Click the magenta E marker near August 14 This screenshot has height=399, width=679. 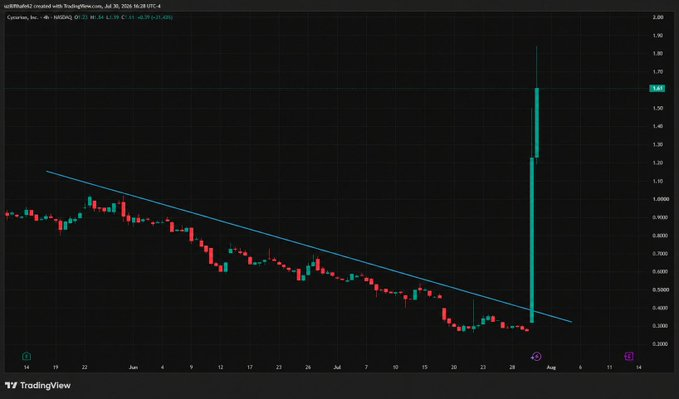point(629,356)
